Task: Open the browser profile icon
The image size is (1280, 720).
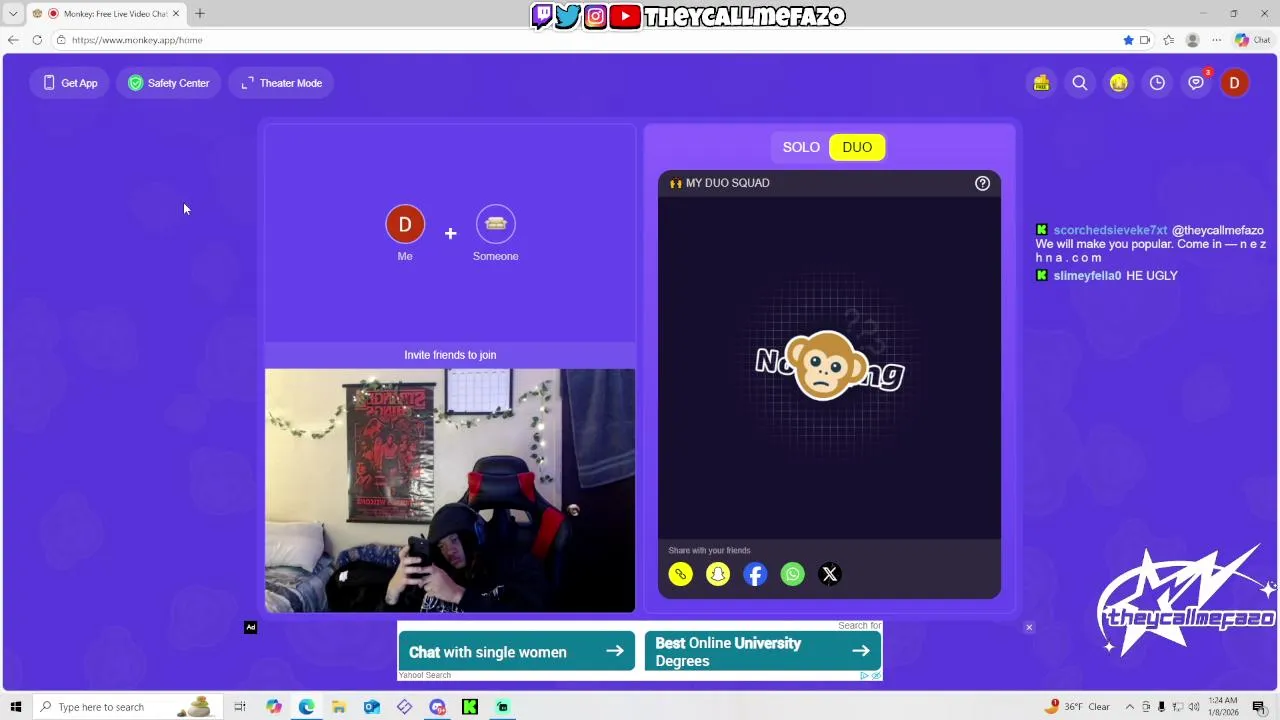Action: tap(1192, 40)
